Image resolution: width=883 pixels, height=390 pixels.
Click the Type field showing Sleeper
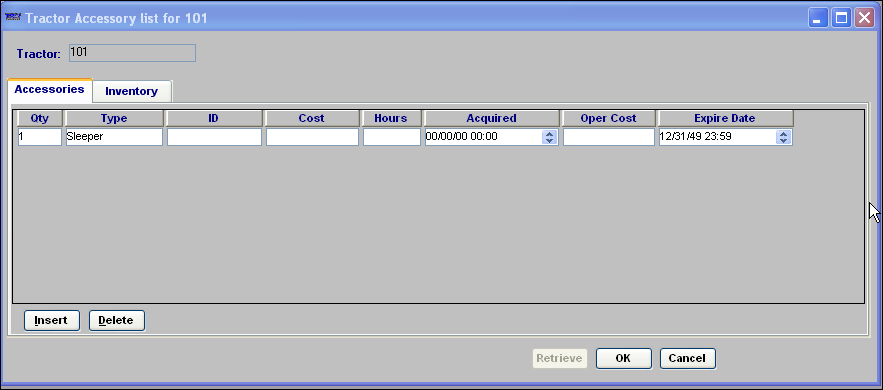click(114, 137)
